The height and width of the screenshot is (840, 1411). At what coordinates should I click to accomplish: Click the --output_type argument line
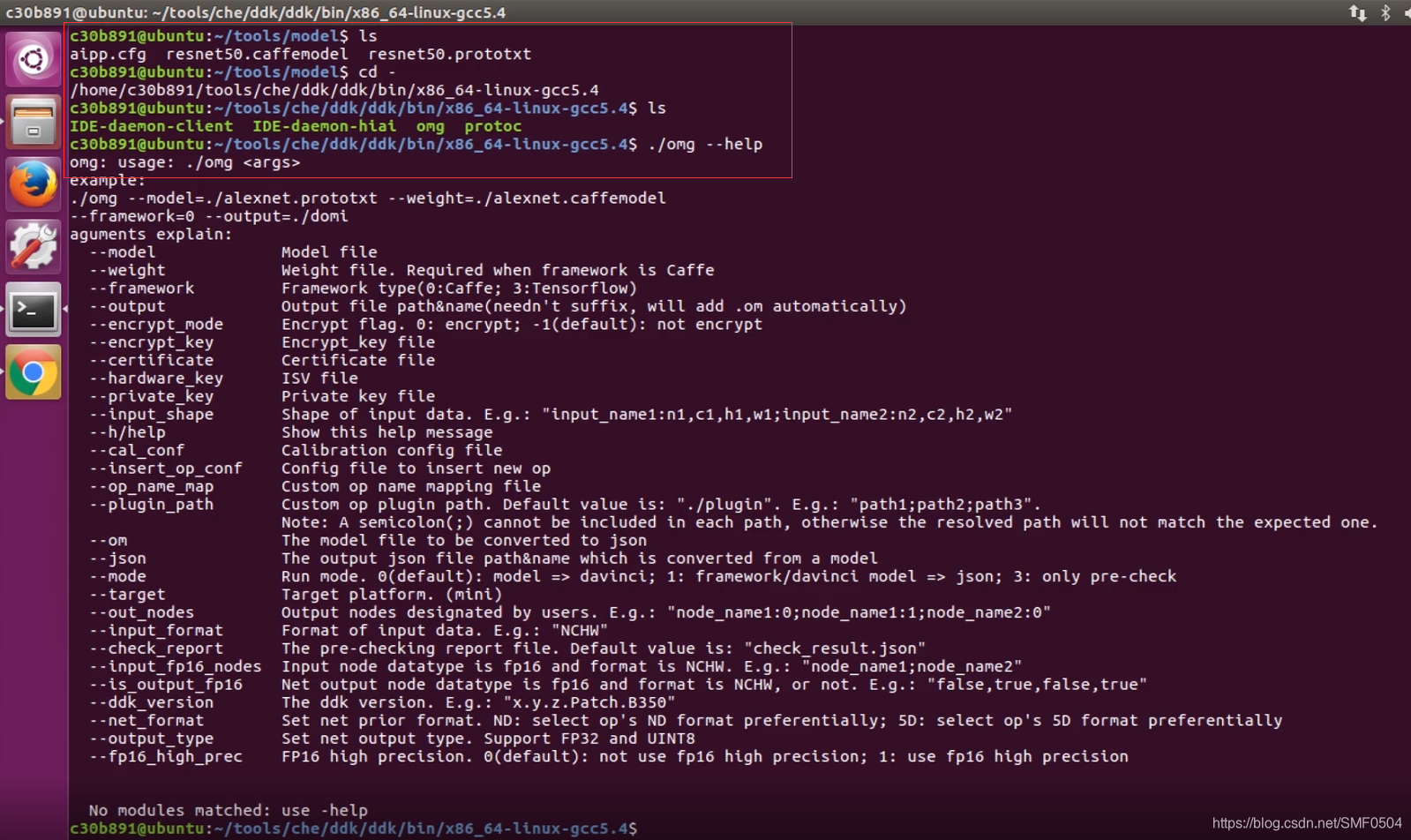392,739
